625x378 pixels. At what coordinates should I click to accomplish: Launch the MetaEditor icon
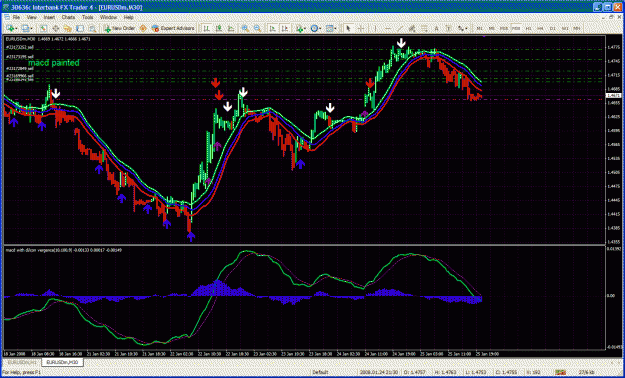pyautogui.click(x=143, y=28)
